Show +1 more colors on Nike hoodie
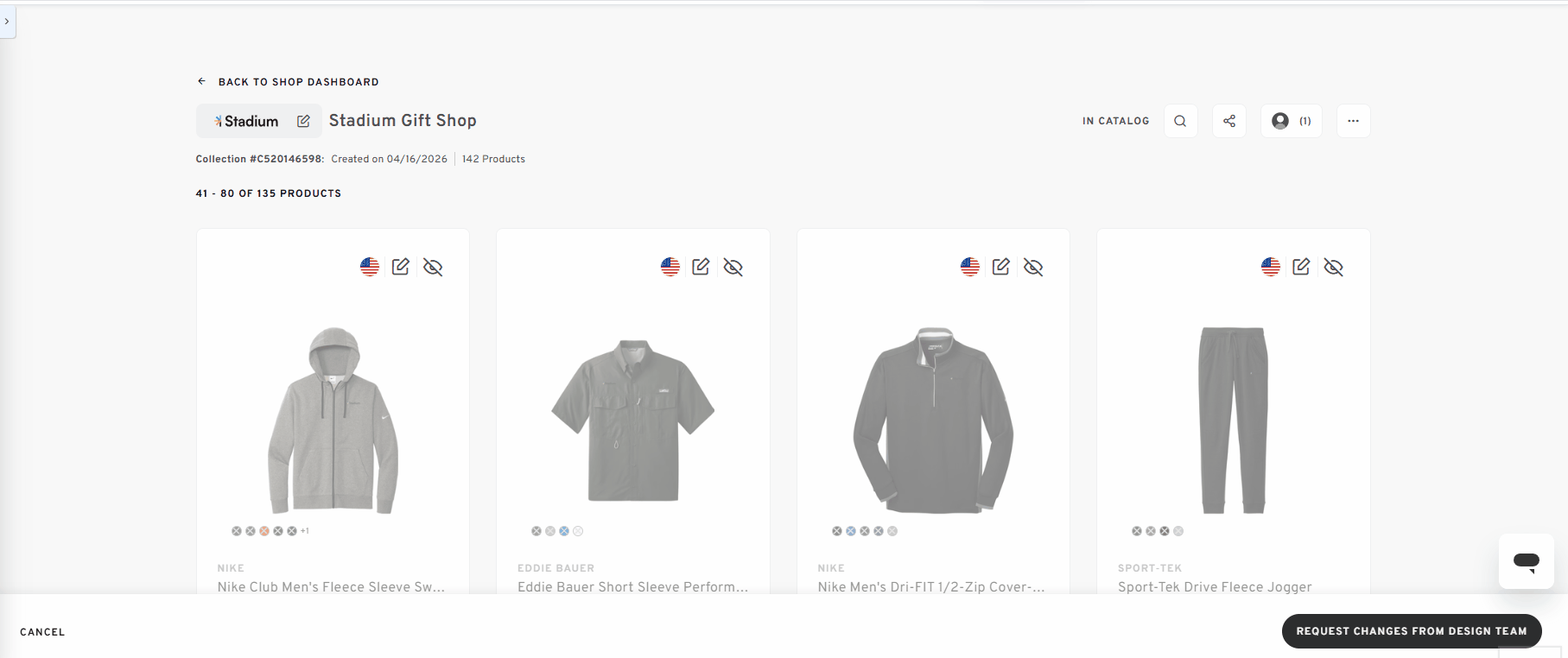This screenshot has height=658, width=1568. click(305, 531)
